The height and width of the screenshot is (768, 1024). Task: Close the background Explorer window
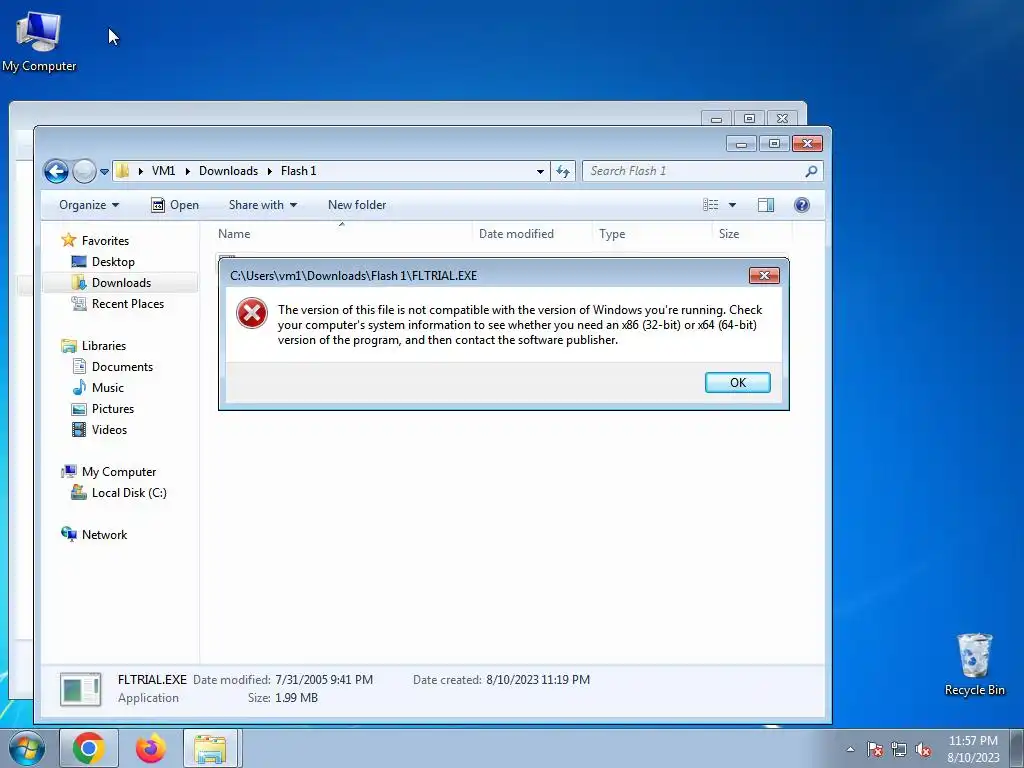tap(782, 118)
